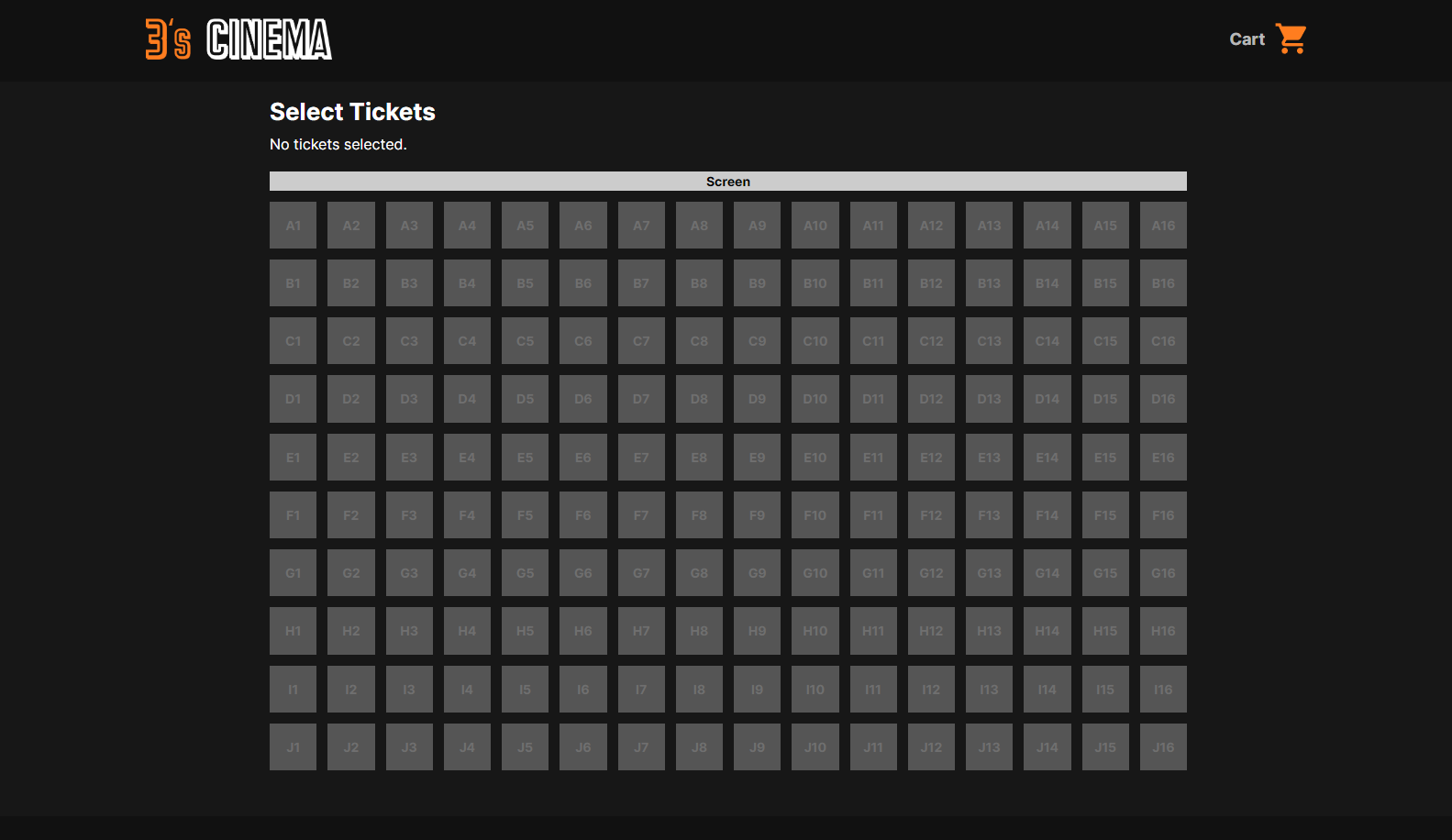Choose seat H6
The height and width of the screenshot is (840, 1452).
[x=583, y=631]
